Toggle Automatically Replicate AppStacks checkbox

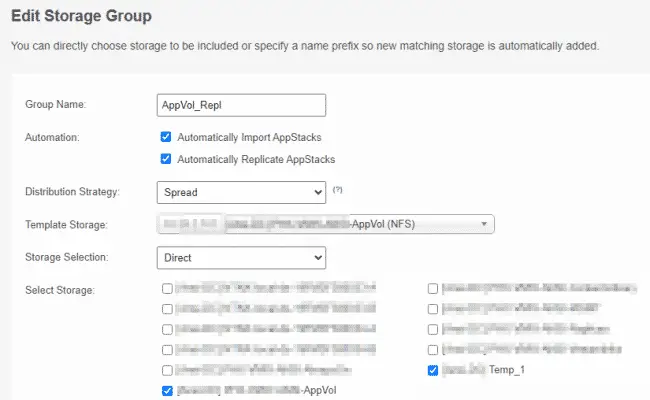(x=166, y=159)
